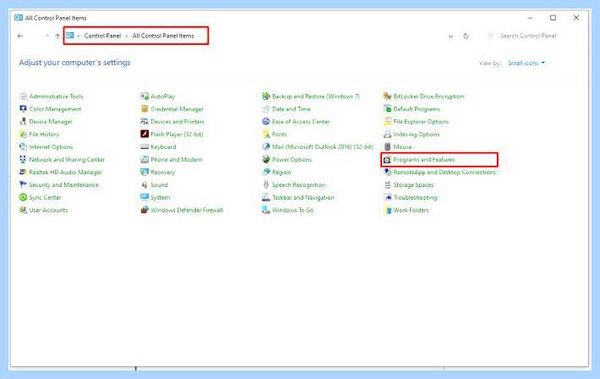The image size is (600, 379).
Task: Launch the Device Manager icon
Action: click(x=23, y=121)
